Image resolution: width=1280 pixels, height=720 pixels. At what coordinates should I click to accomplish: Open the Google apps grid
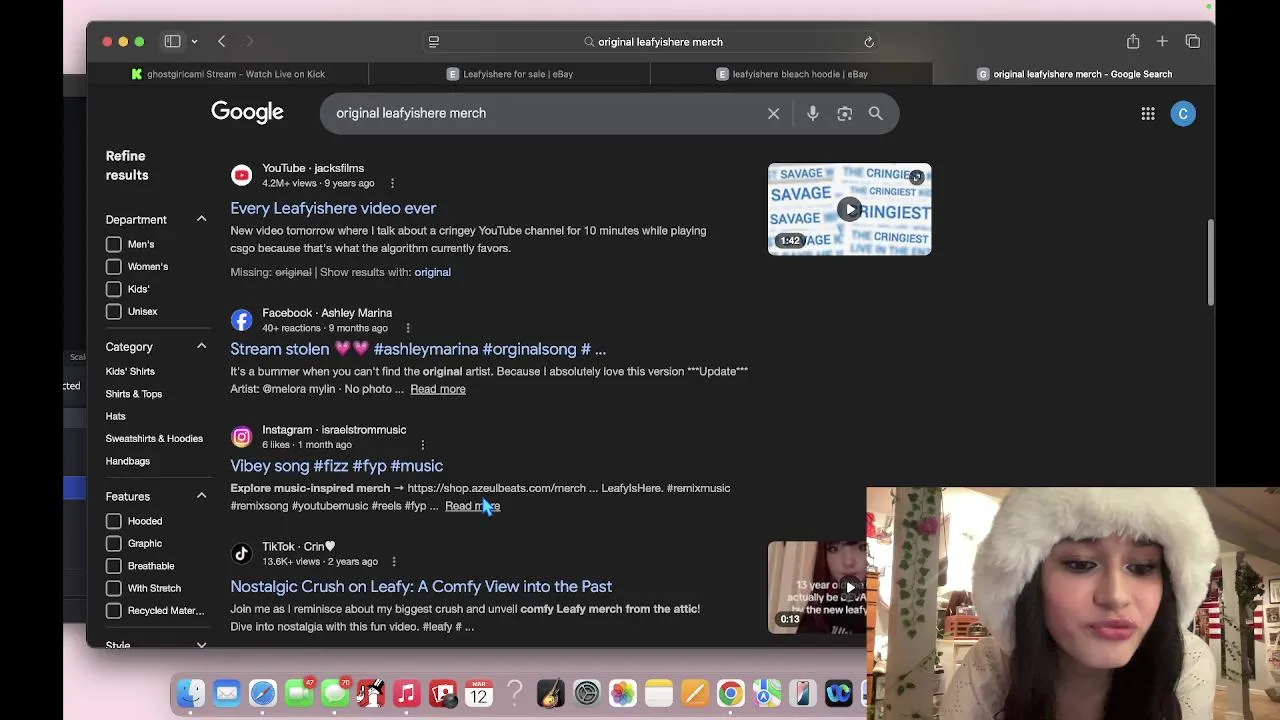[1148, 114]
